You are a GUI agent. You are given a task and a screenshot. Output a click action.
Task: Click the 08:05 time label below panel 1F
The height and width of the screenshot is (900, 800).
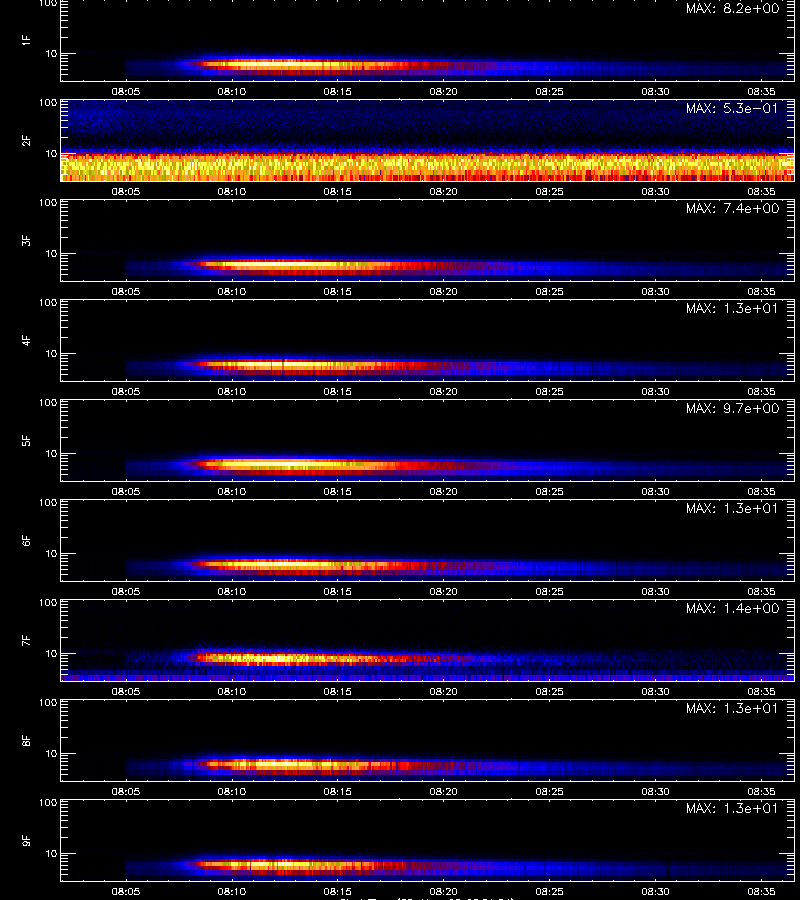click(126, 91)
